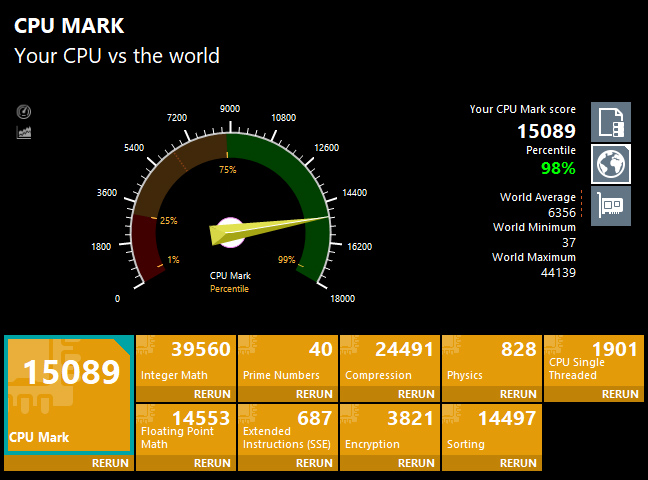Open the Physics 828 tile

492,361
